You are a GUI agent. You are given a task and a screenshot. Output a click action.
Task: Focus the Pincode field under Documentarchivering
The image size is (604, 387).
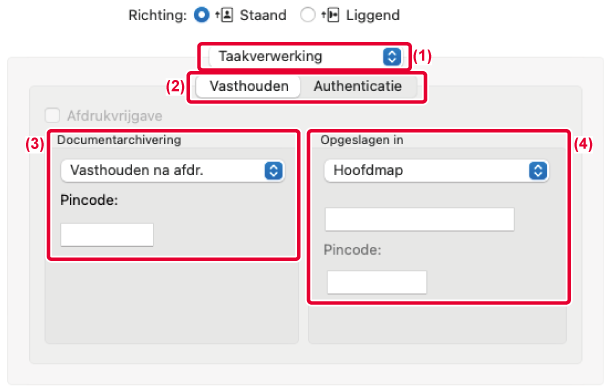[107, 235]
